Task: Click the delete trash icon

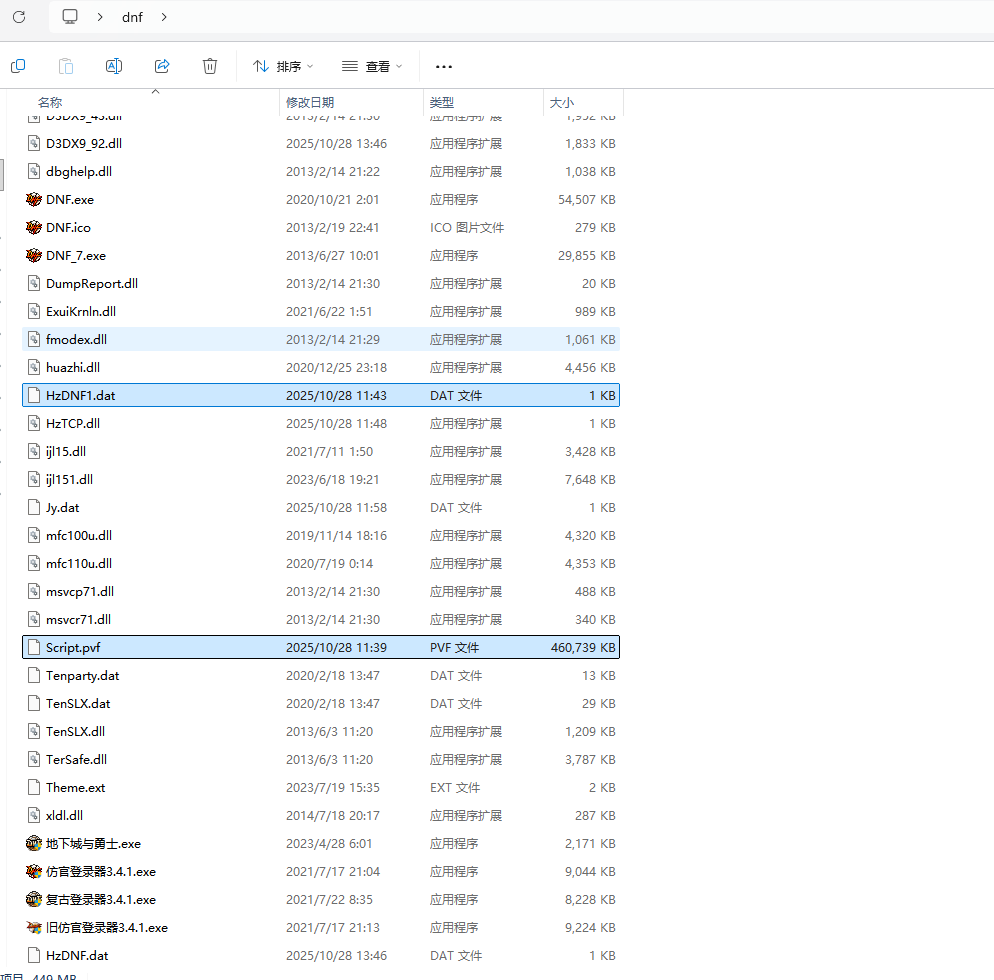Action: 210,66
